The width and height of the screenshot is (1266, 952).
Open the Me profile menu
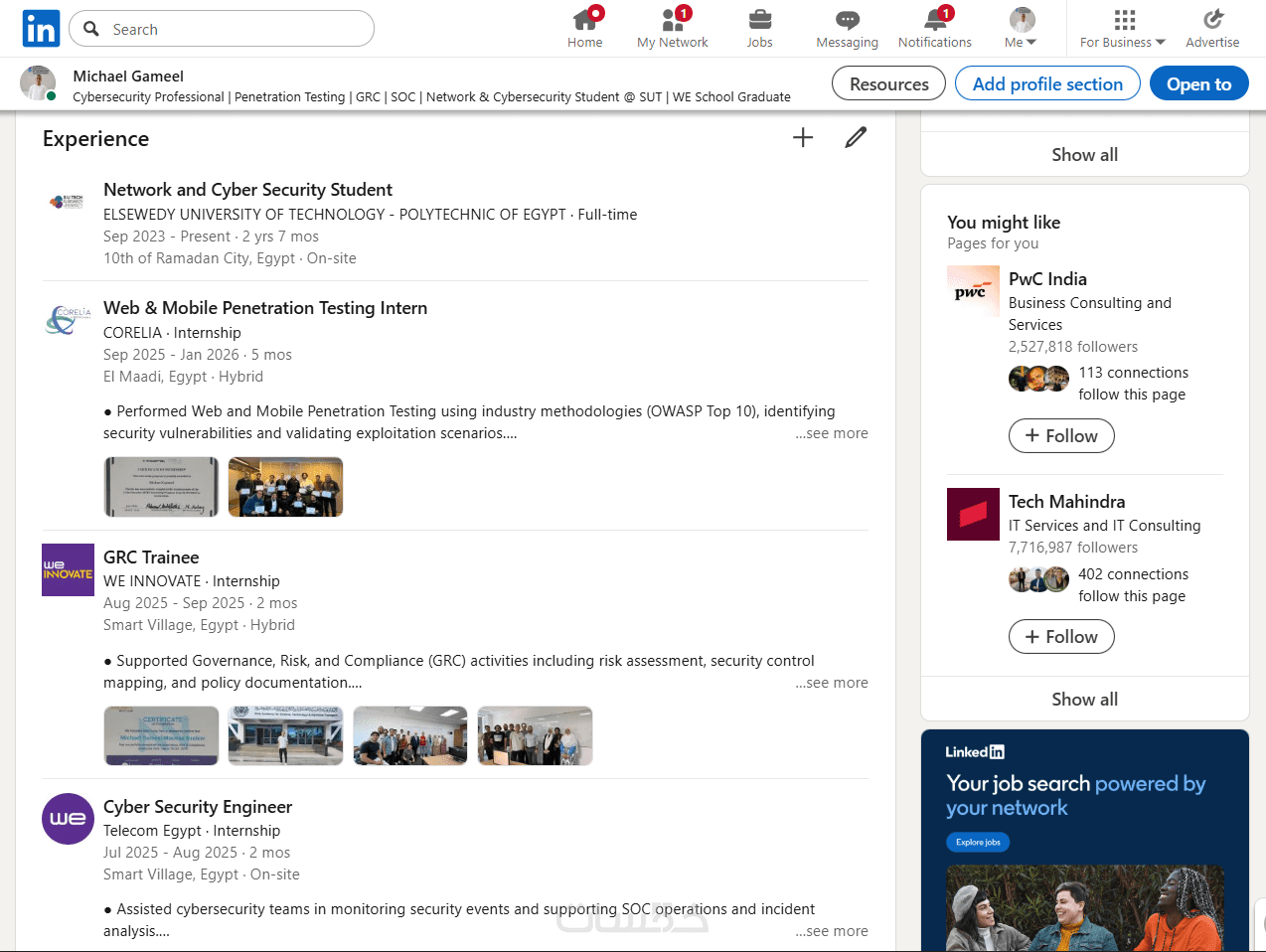click(x=1021, y=28)
